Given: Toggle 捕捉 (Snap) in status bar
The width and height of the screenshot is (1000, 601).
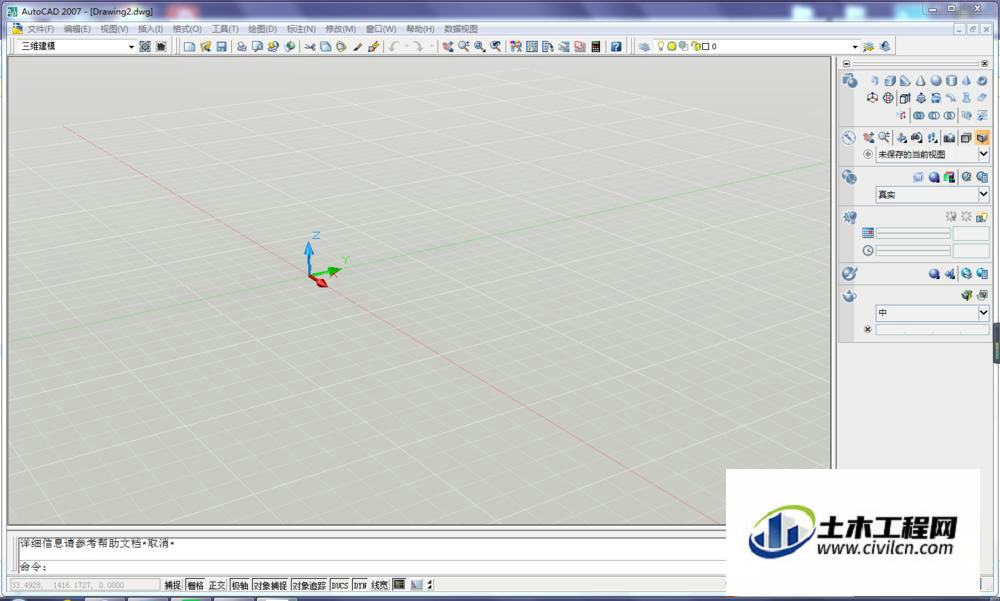Looking at the screenshot, I should 173,585.
